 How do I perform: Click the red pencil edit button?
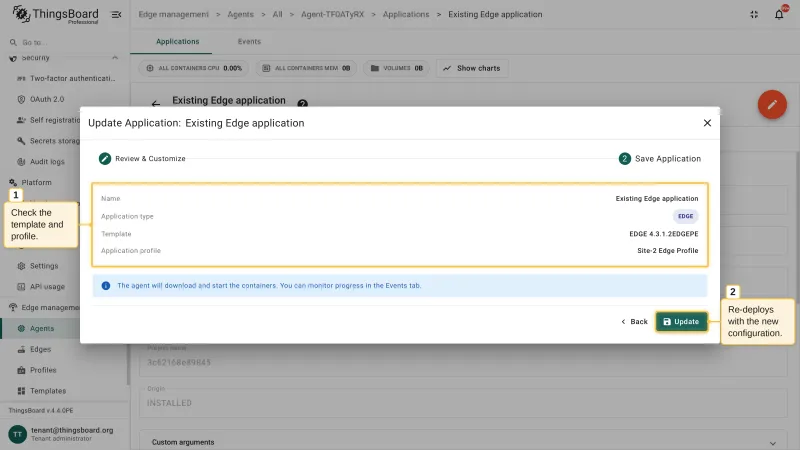tap(772, 105)
